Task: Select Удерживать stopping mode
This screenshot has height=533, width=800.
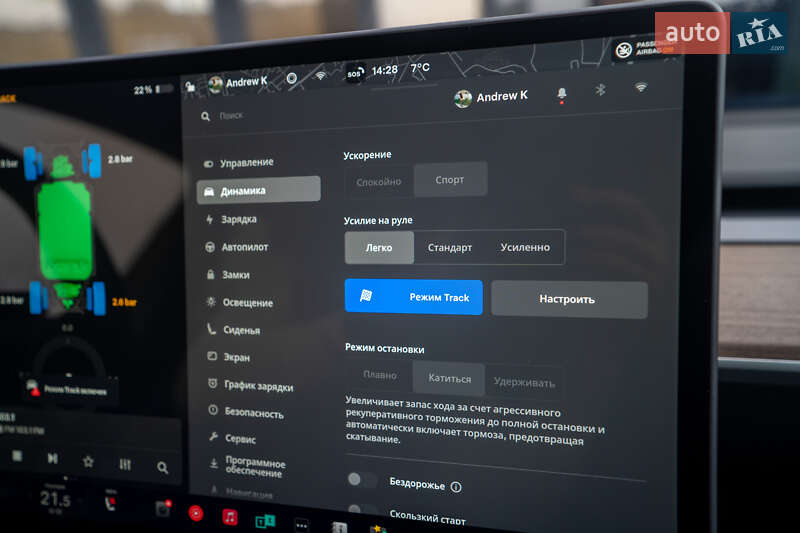Action: [524, 383]
